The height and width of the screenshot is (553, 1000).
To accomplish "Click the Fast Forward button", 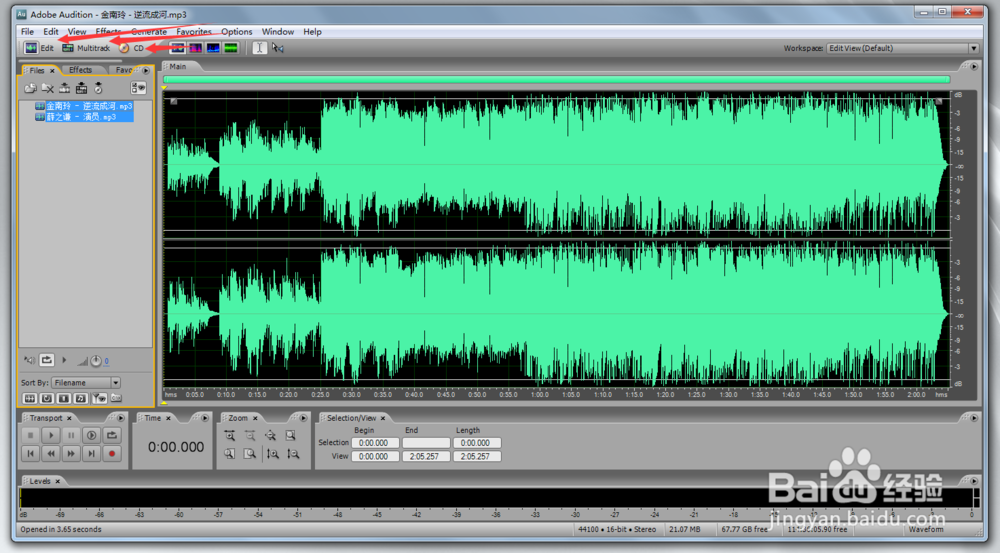I will click(x=71, y=453).
